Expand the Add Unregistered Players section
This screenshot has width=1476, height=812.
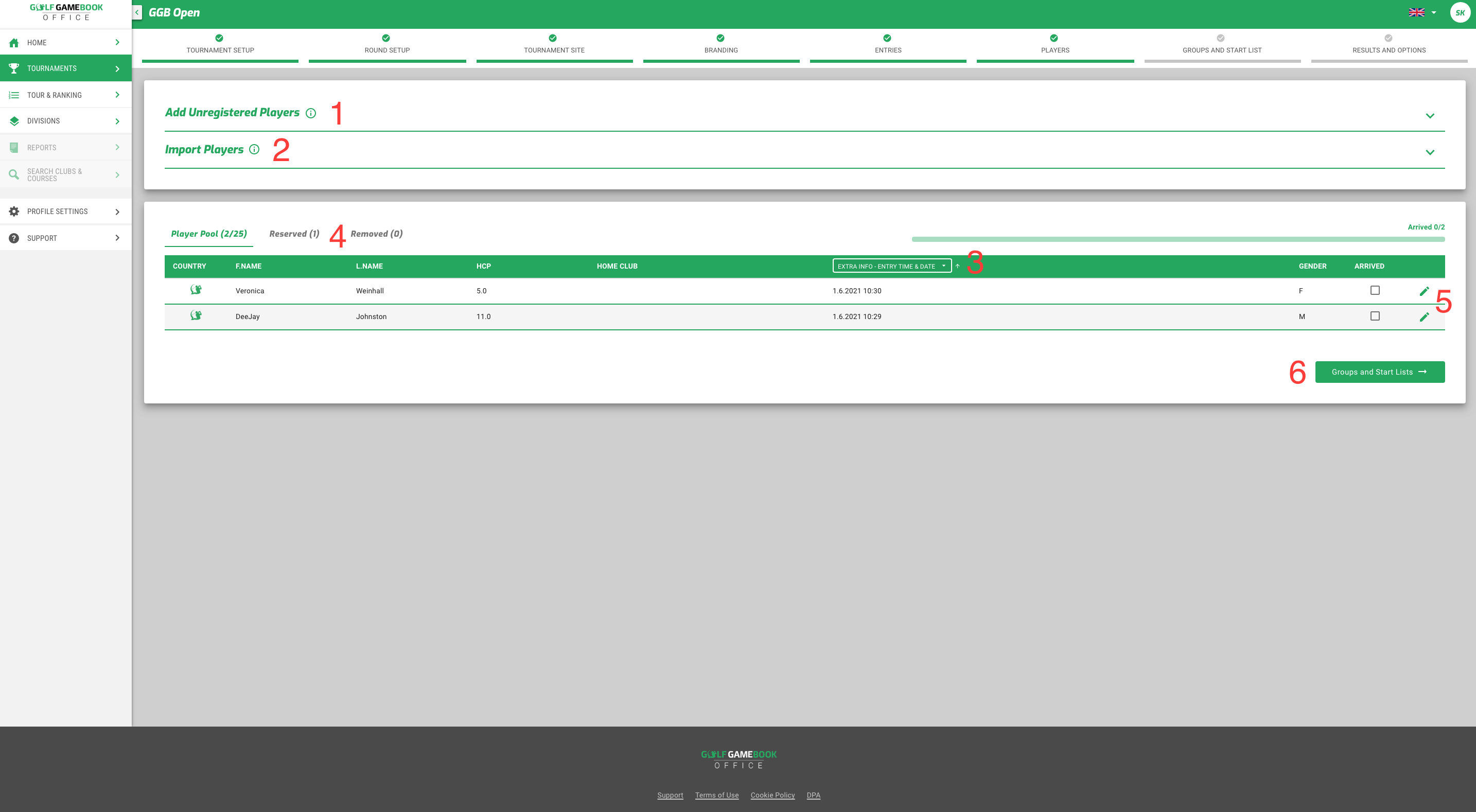[1431, 115]
